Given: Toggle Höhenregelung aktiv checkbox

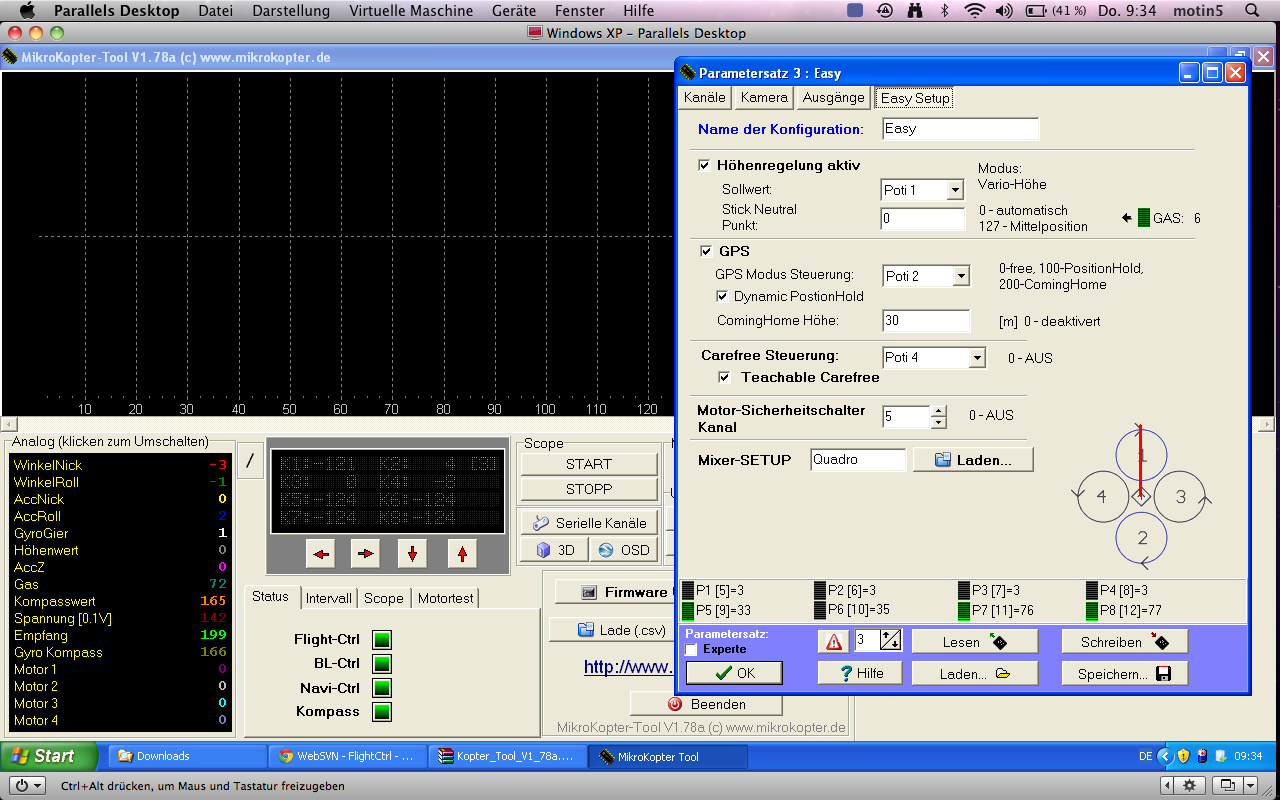Looking at the screenshot, I should (x=704, y=165).
